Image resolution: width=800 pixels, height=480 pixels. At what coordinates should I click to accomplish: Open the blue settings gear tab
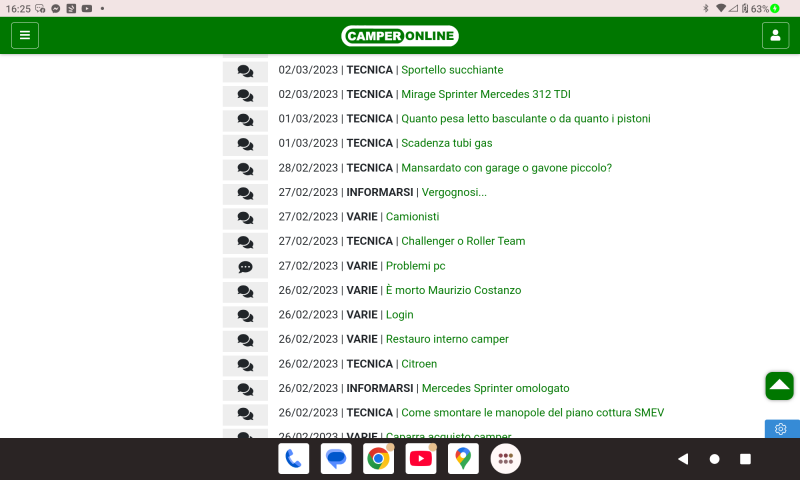pyautogui.click(x=781, y=429)
